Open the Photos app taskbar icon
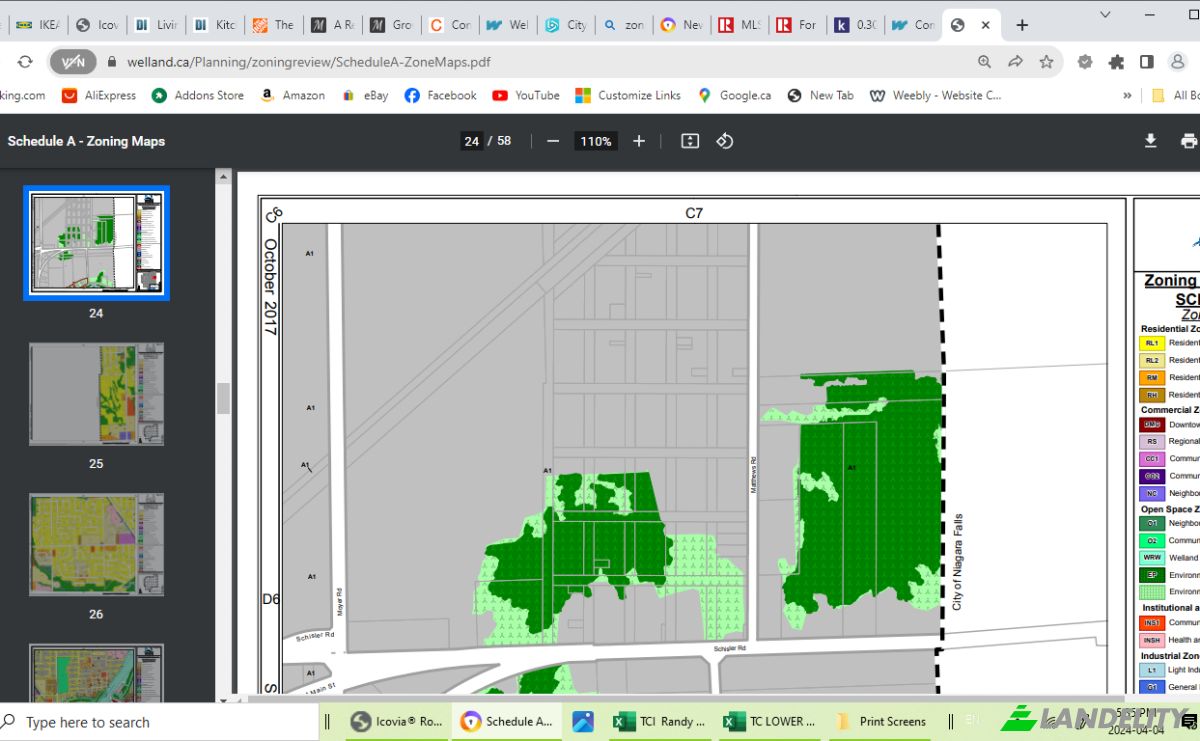This screenshot has height=741, width=1200. 583,721
